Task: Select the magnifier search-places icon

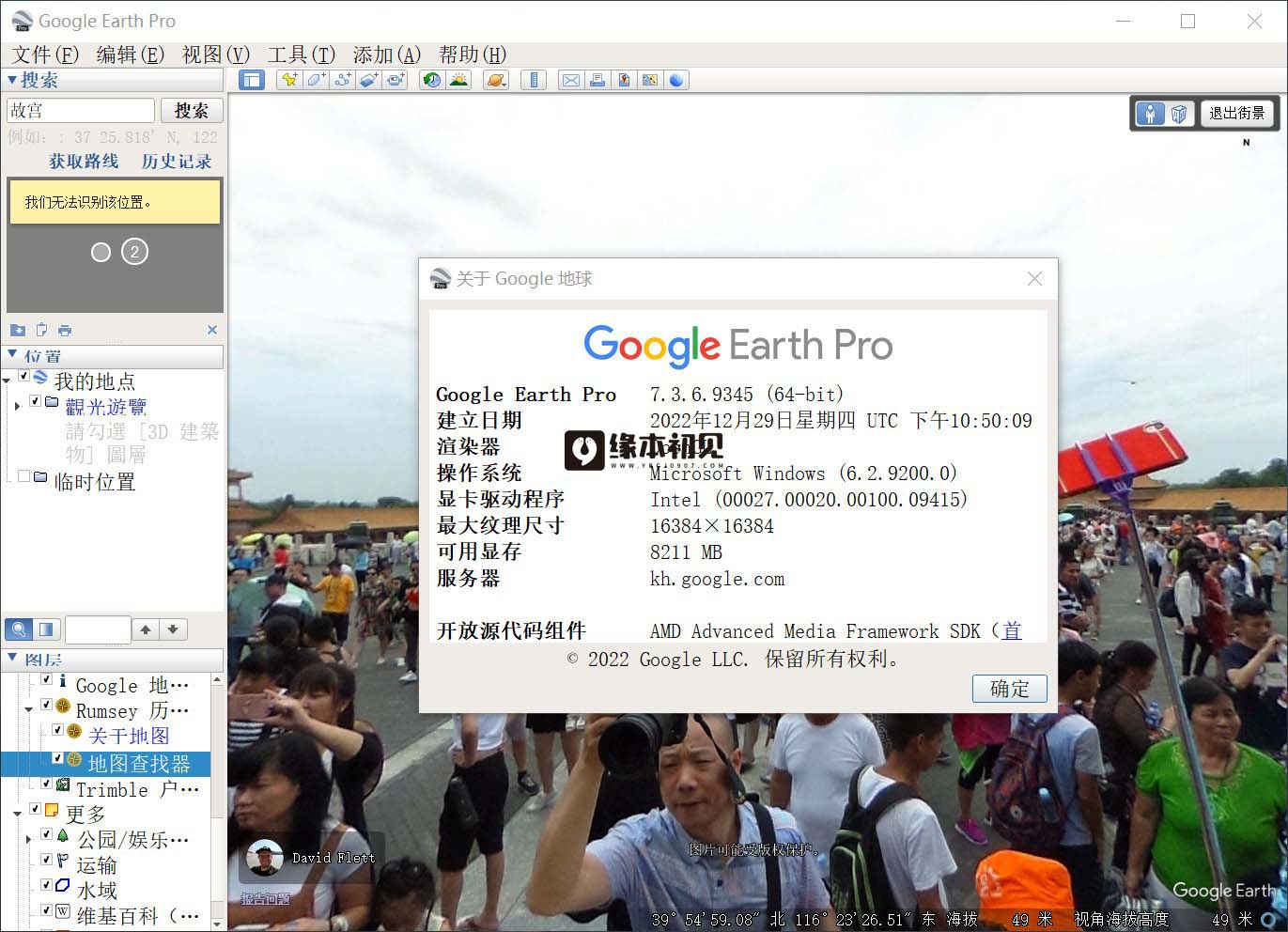Action: click(18, 629)
